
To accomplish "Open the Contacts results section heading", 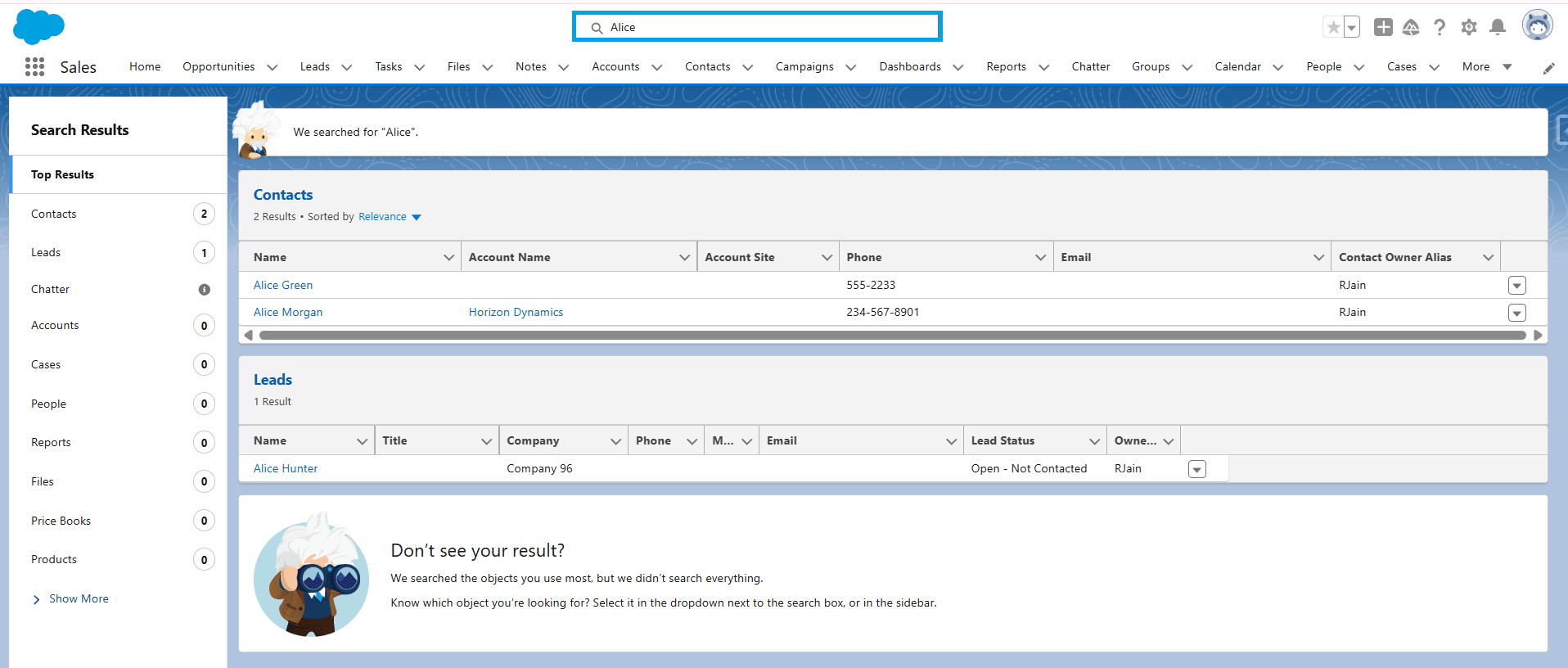I will click(283, 195).
